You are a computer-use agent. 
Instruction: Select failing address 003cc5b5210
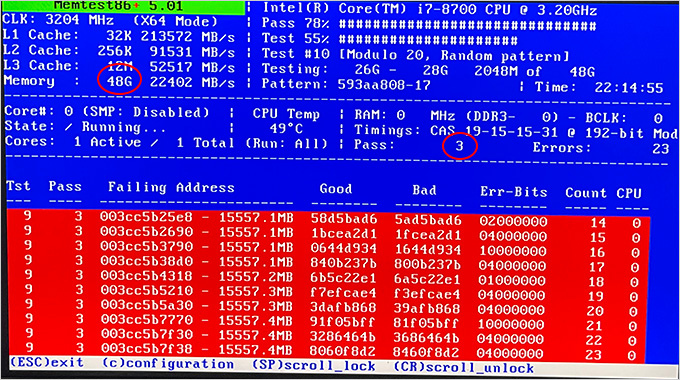click(146, 290)
